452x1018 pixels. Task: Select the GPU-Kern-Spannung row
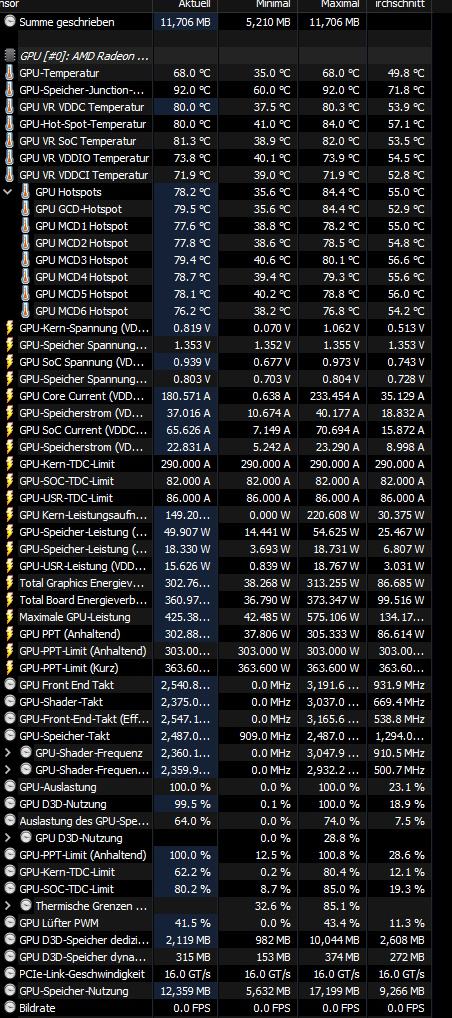216,328
